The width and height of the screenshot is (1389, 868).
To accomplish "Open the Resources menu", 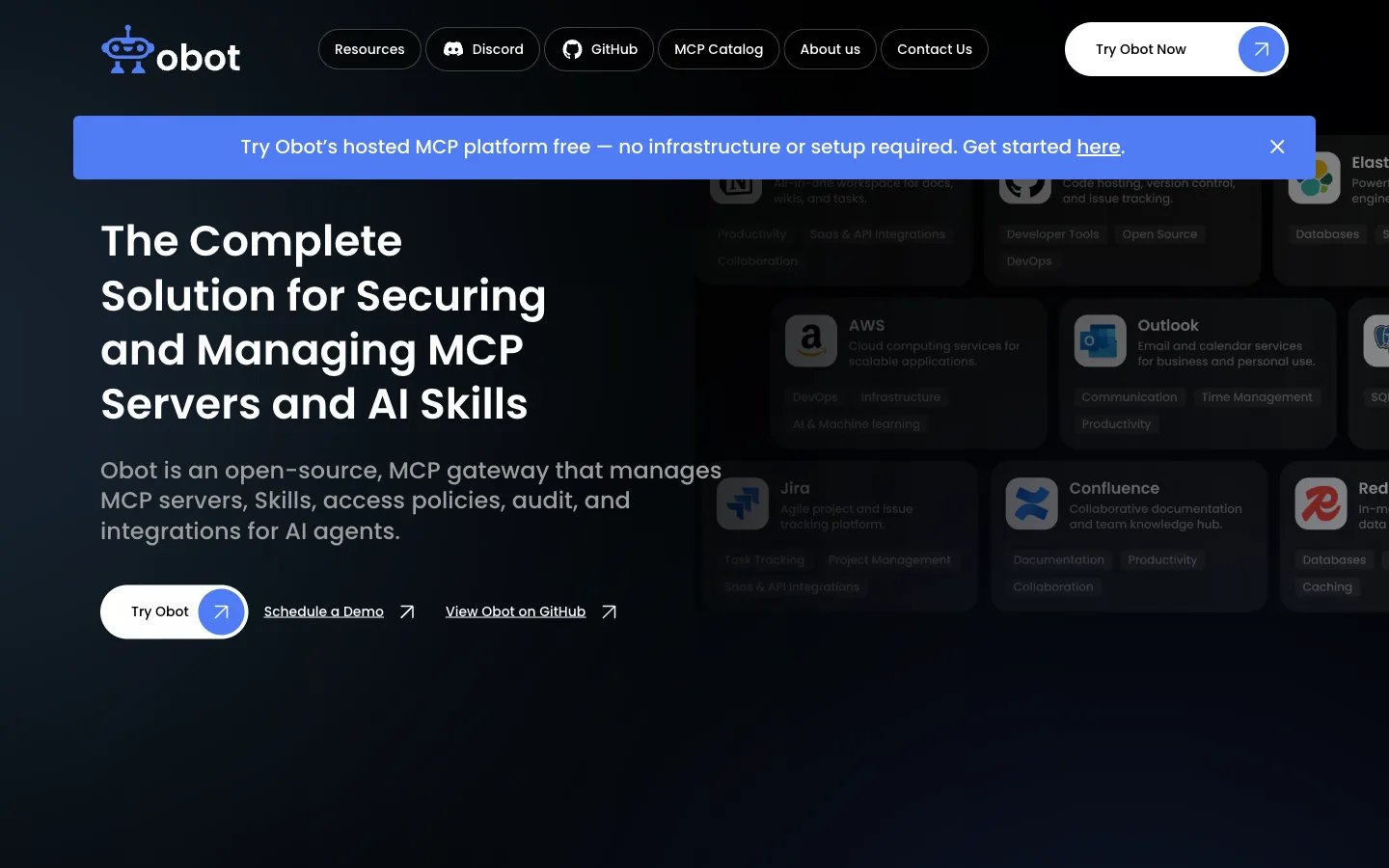I will coord(369,49).
